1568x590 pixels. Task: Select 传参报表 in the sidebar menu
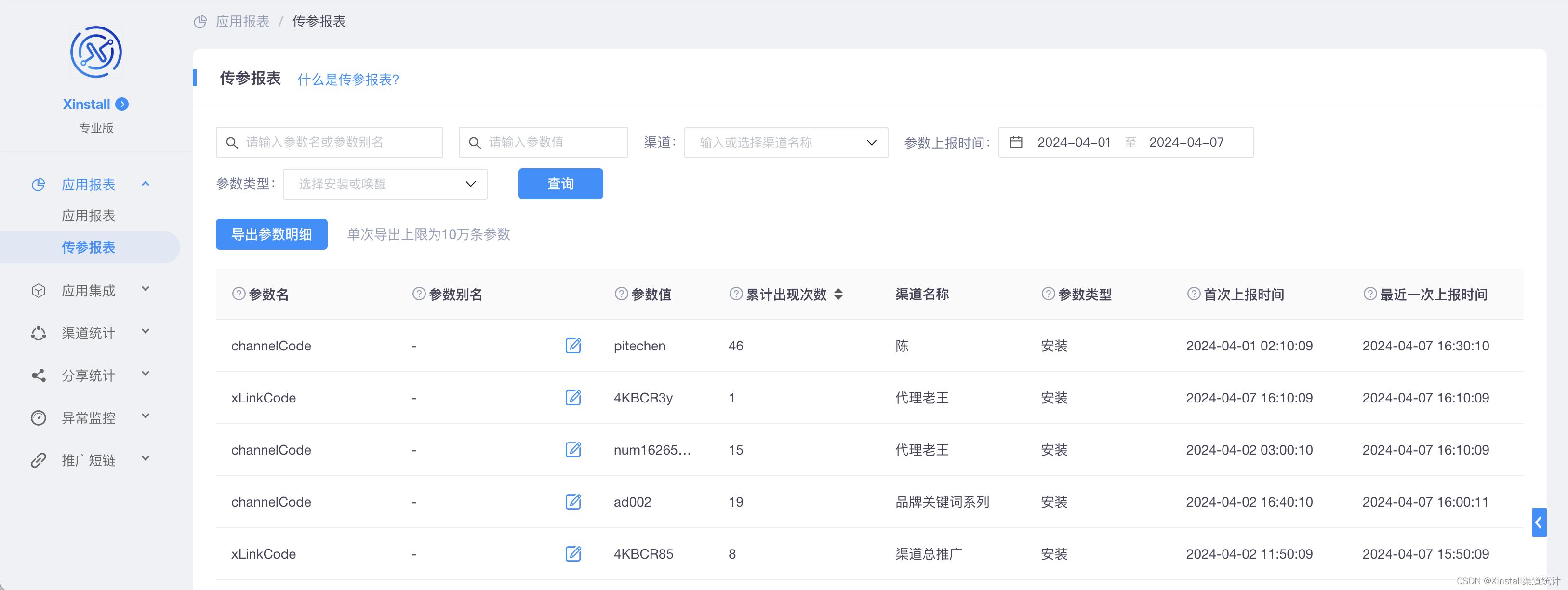click(x=88, y=247)
